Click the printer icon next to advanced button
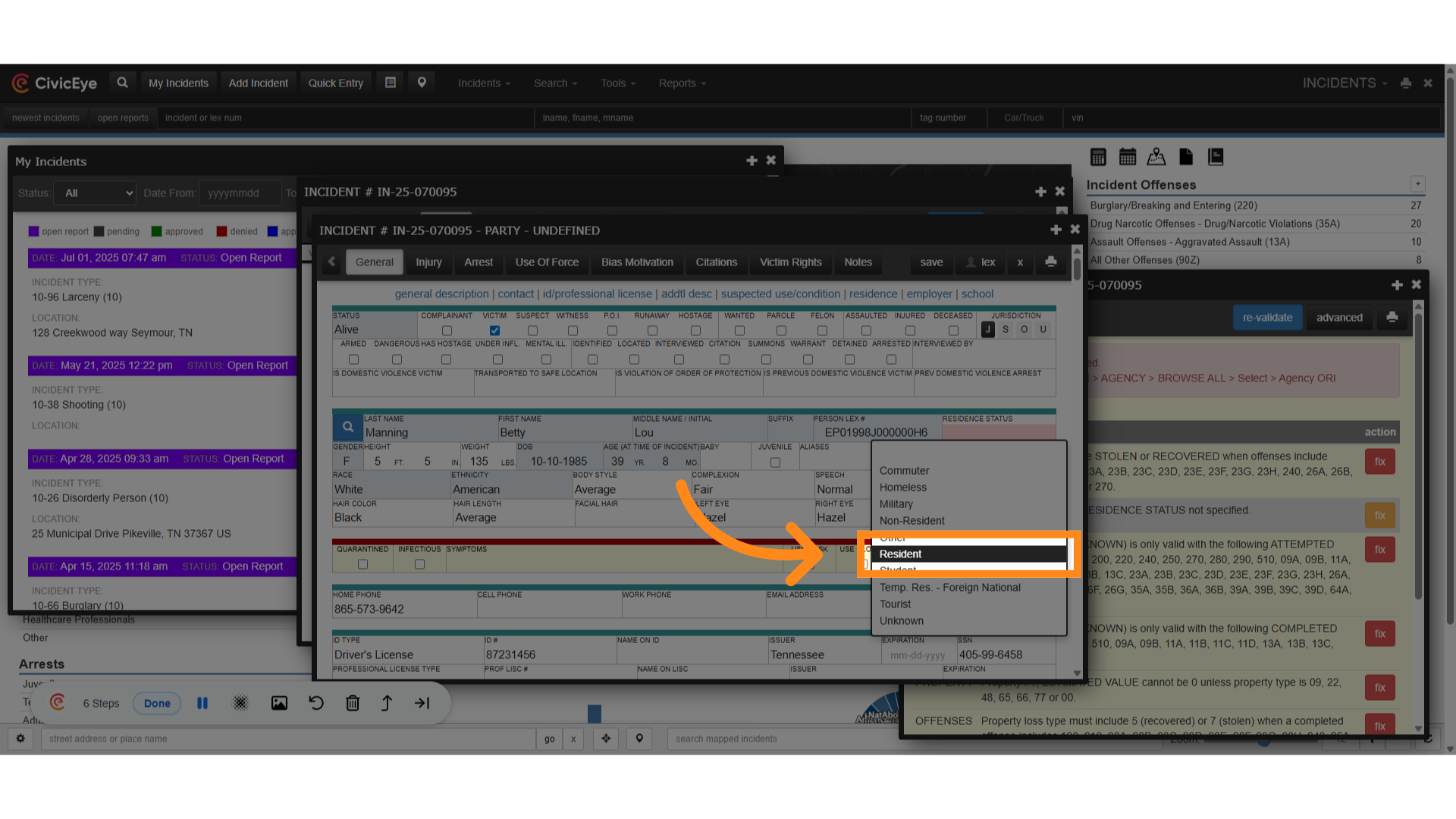This screenshot has width=1456, height=819. 1392,317
